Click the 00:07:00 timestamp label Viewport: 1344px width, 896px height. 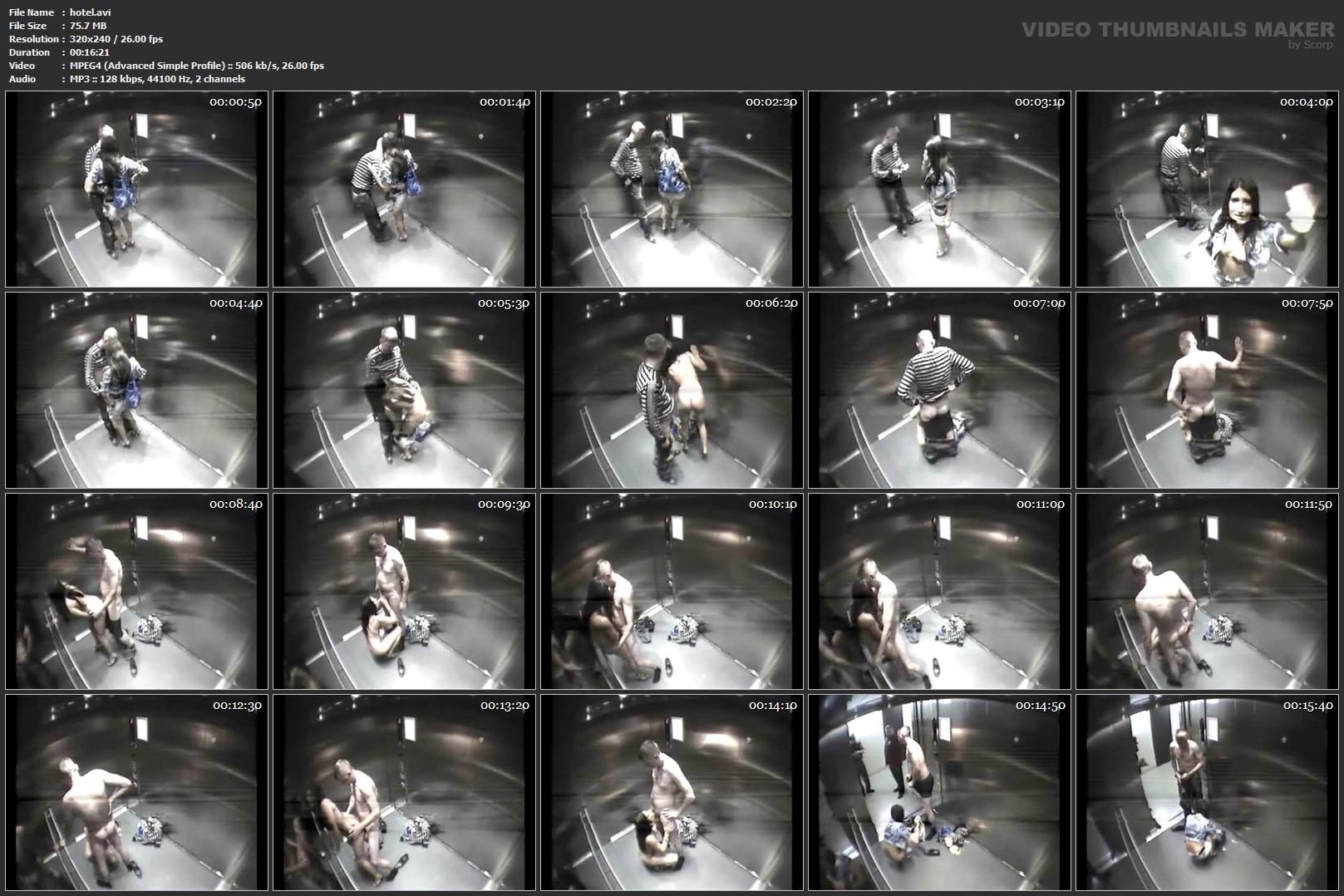1039,303
